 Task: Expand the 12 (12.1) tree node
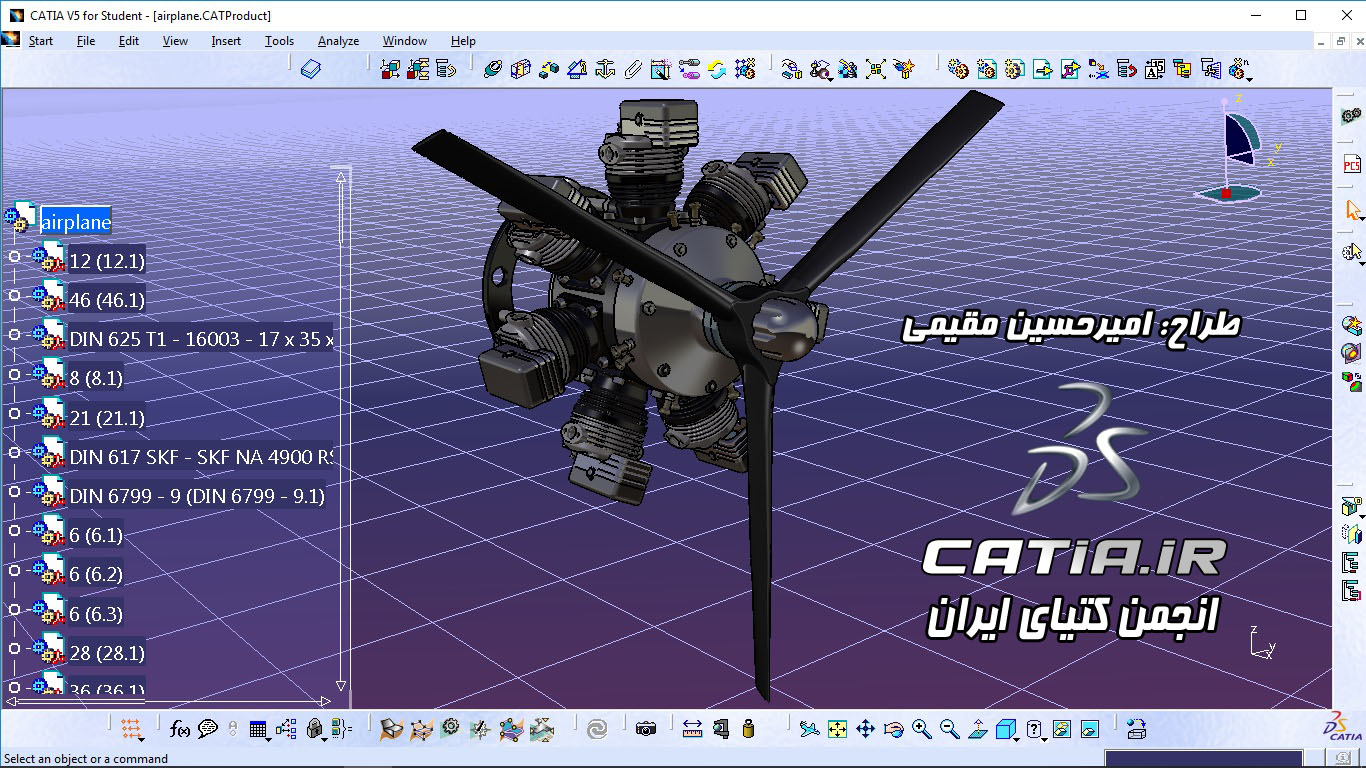pos(14,257)
